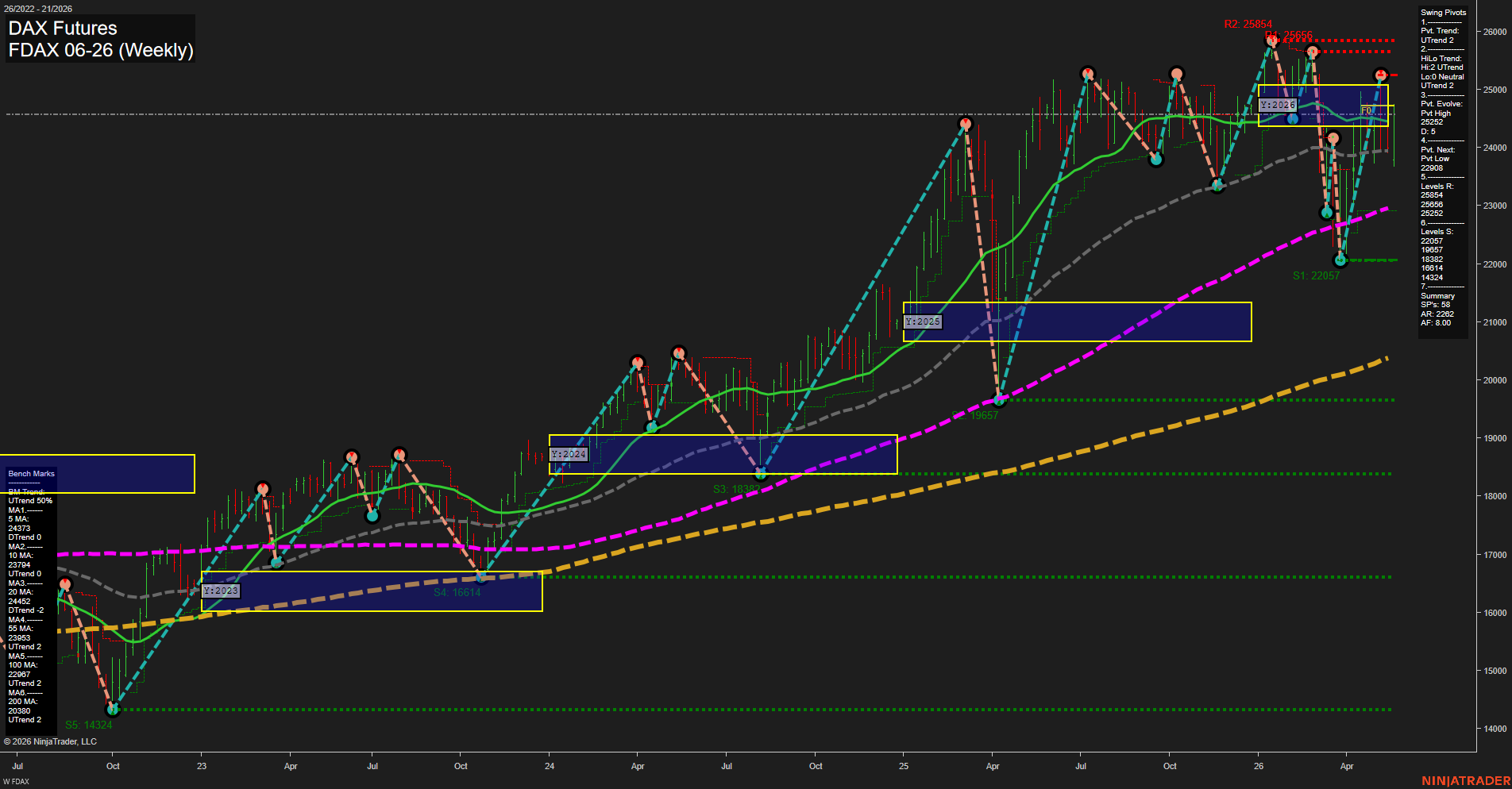This screenshot has height=789, width=1512.
Task: Click the '24452' value in Bench Marks
Action: tap(19, 602)
